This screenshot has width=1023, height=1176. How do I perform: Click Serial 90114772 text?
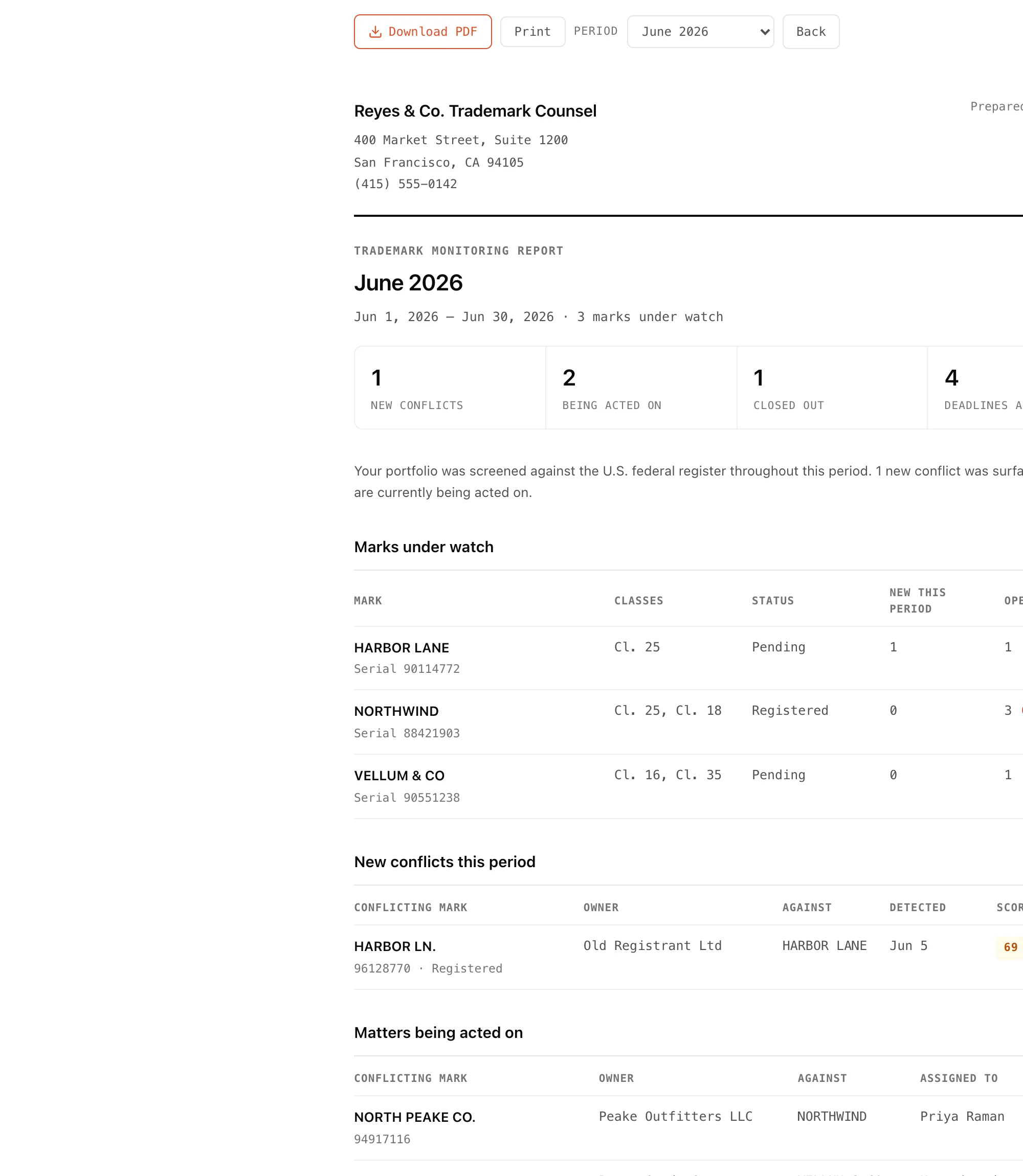pyautogui.click(x=407, y=669)
